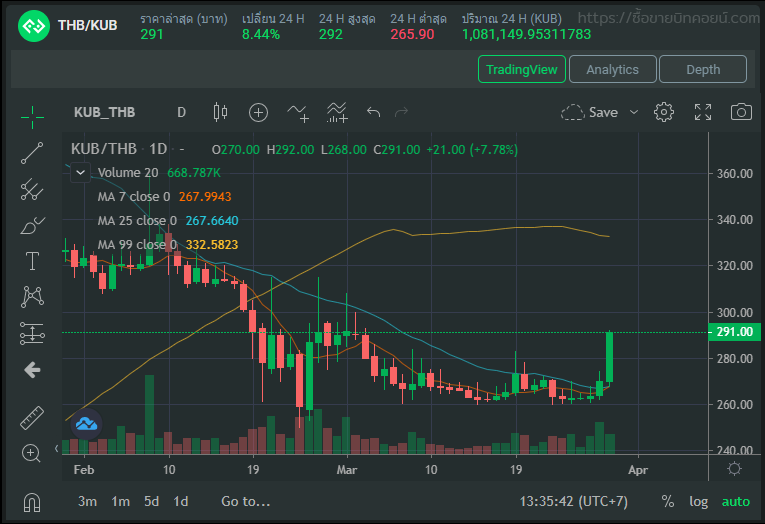Redo the last chart action
Image resolution: width=765 pixels, height=524 pixels.
[x=402, y=113]
